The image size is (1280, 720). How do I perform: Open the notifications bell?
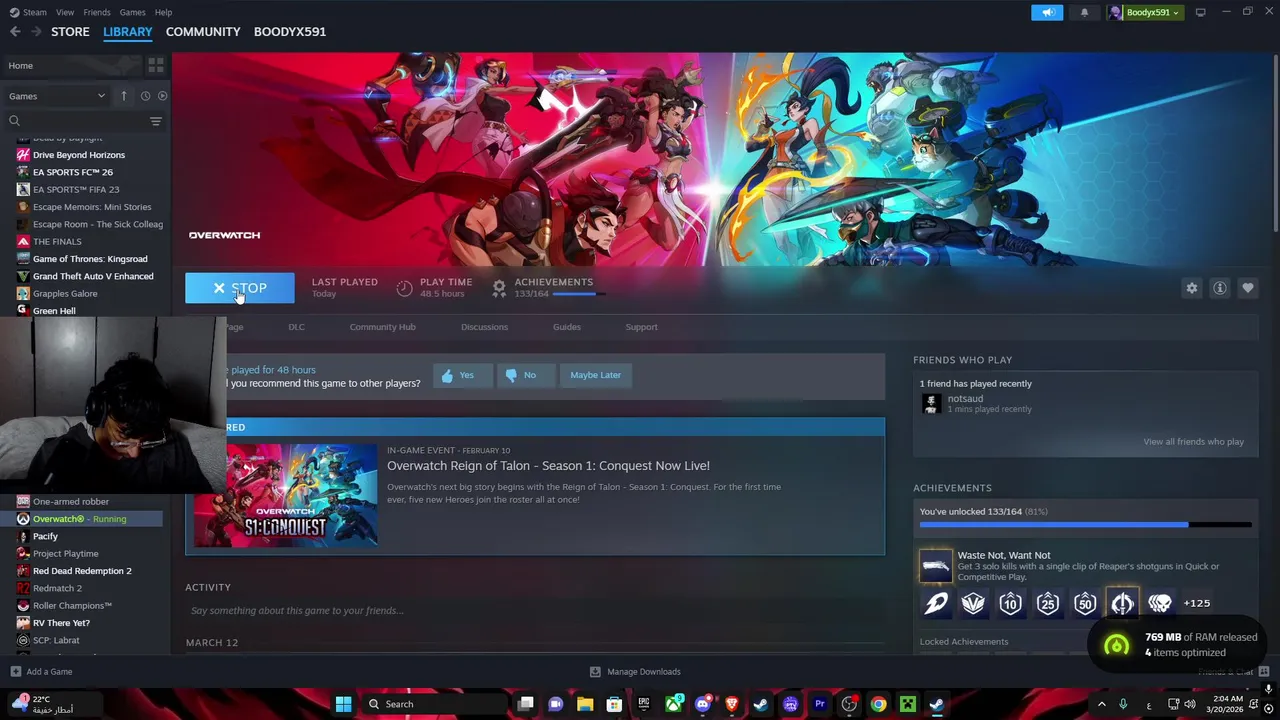pyautogui.click(x=1084, y=12)
